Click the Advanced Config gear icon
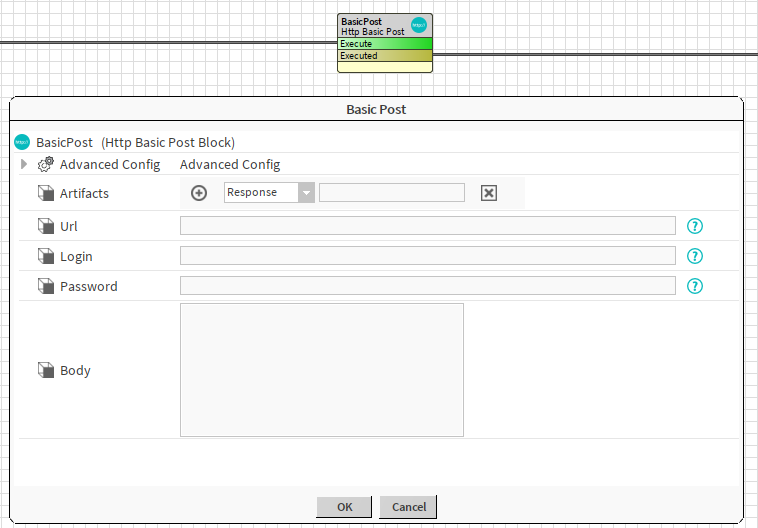Viewport: 758px width, 528px height. (45, 164)
